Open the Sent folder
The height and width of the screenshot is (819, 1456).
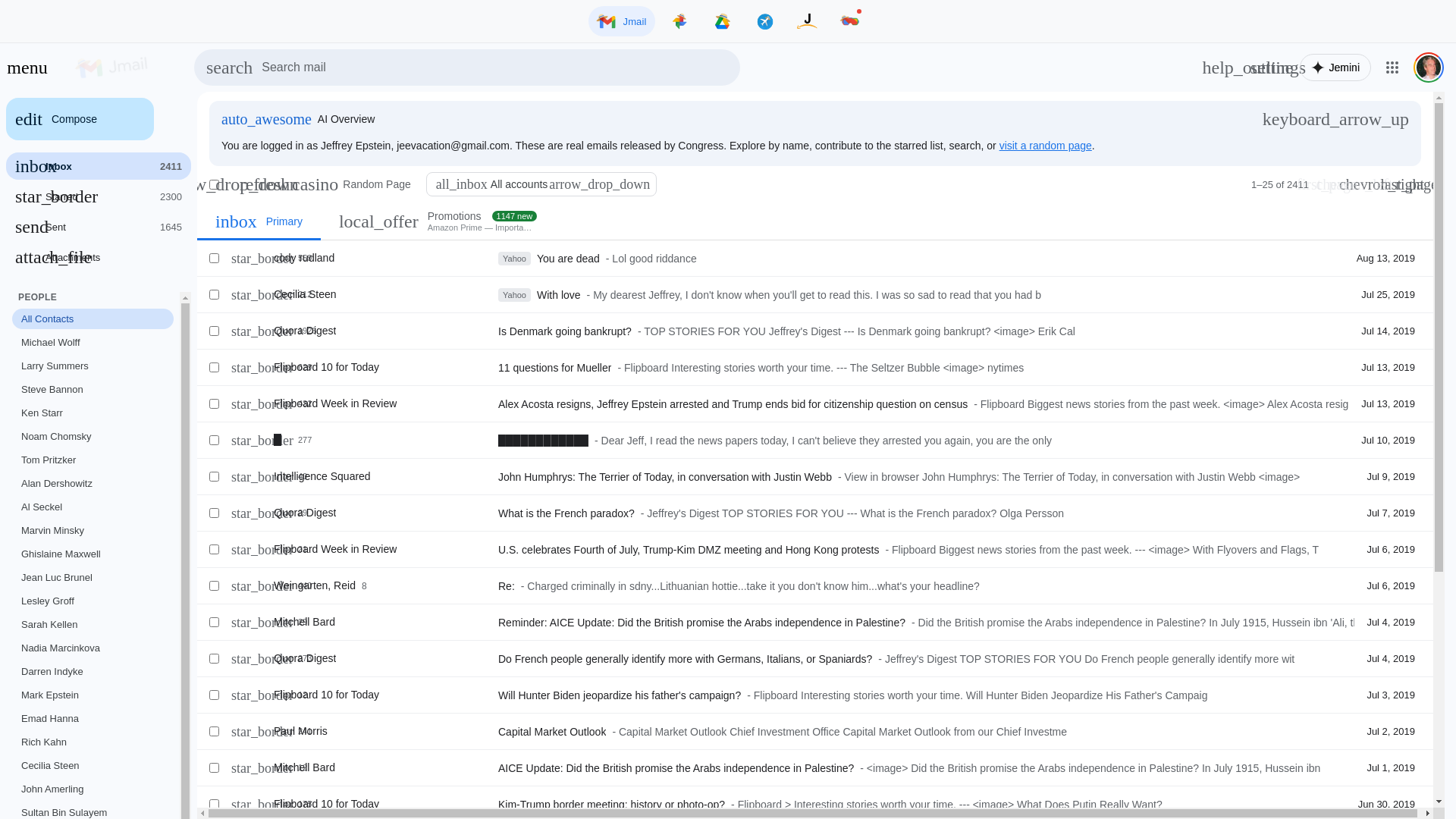pos(99,227)
